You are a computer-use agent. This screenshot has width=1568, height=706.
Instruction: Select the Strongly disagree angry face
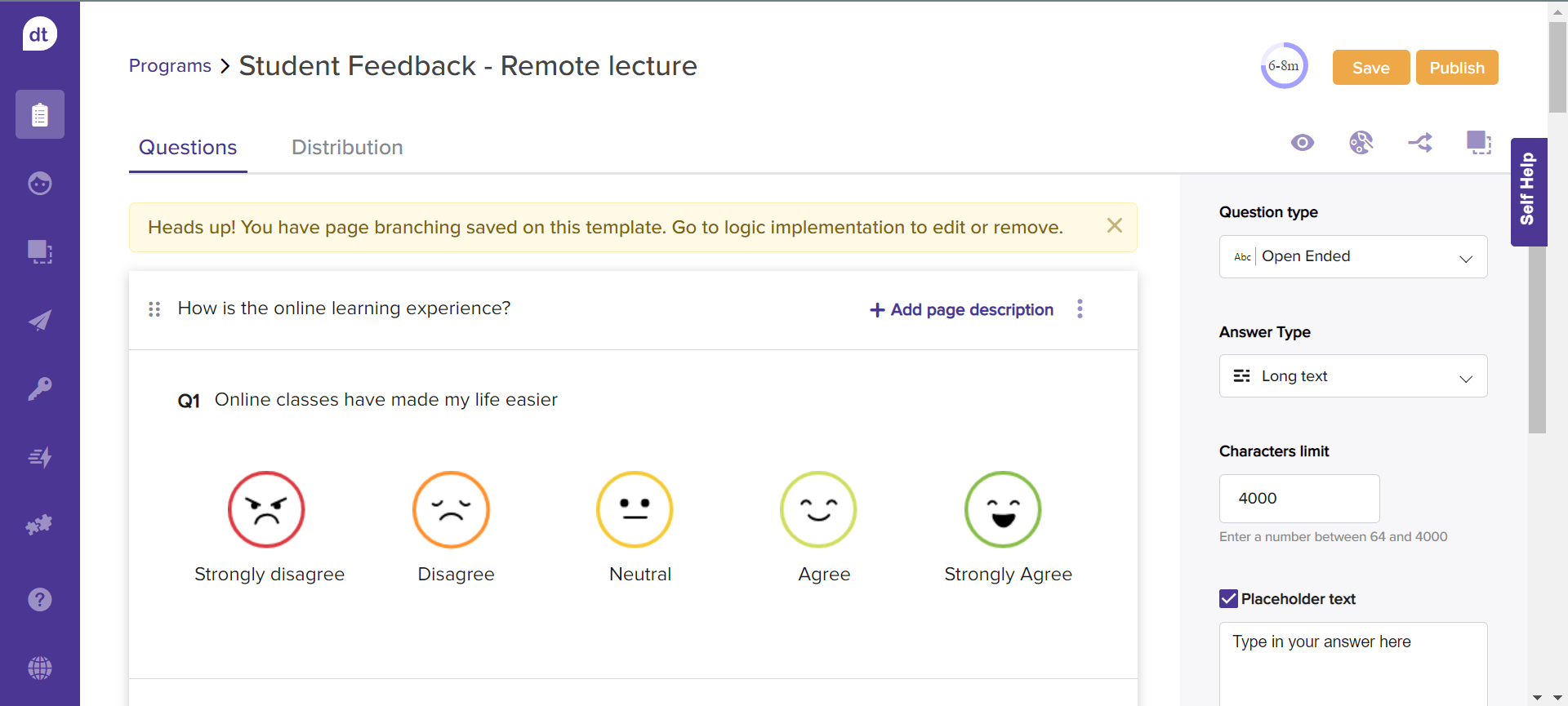pyautogui.click(x=266, y=509)
